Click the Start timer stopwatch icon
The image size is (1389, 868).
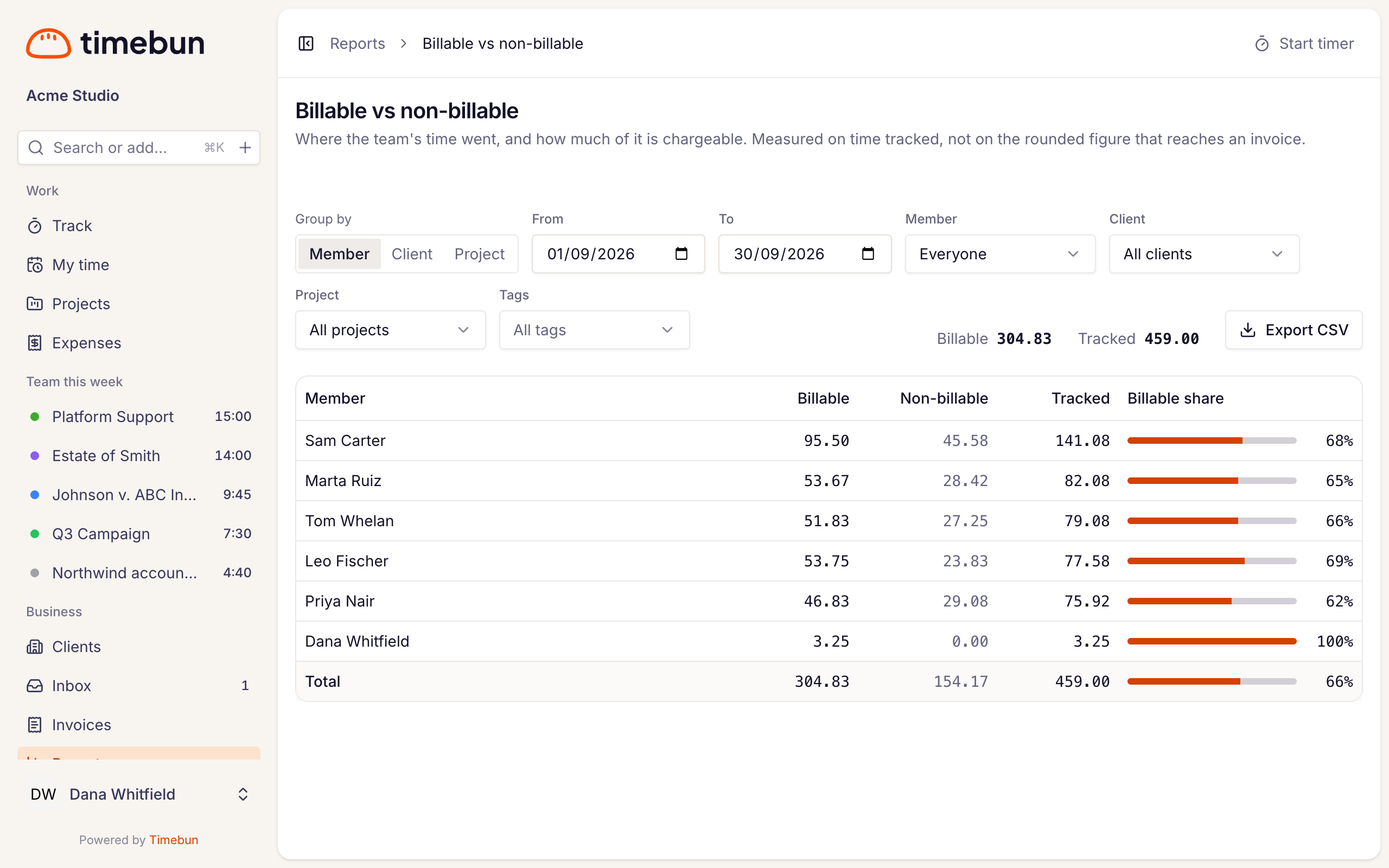[1261, 43]
